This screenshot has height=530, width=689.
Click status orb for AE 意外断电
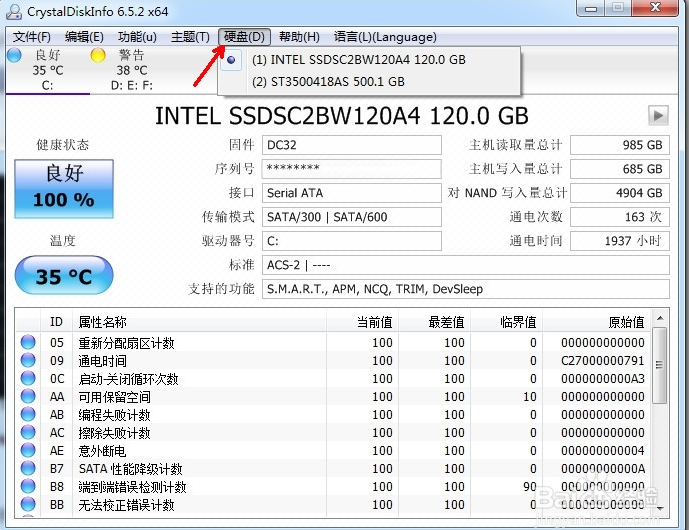pyautogui.click(x=28, y=450)
